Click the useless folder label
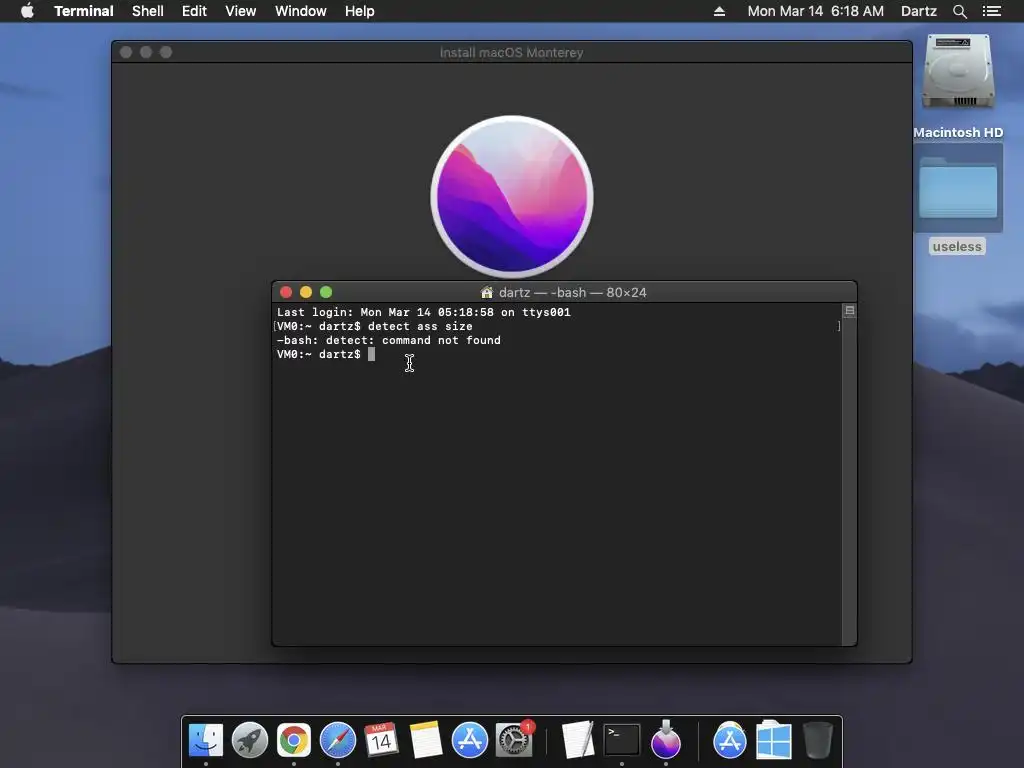This screenshot has height=768, width=1024. pyautogui.click(x=957, y=246)
